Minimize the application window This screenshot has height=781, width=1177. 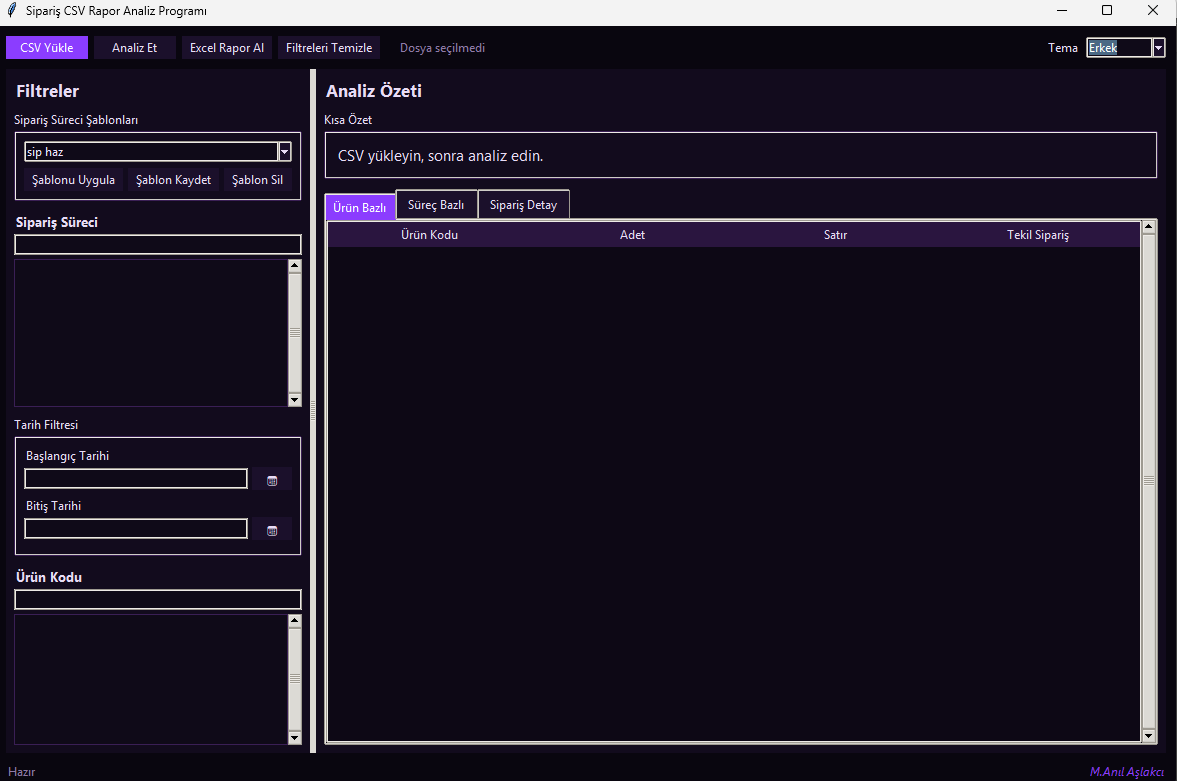point(1061,11)
